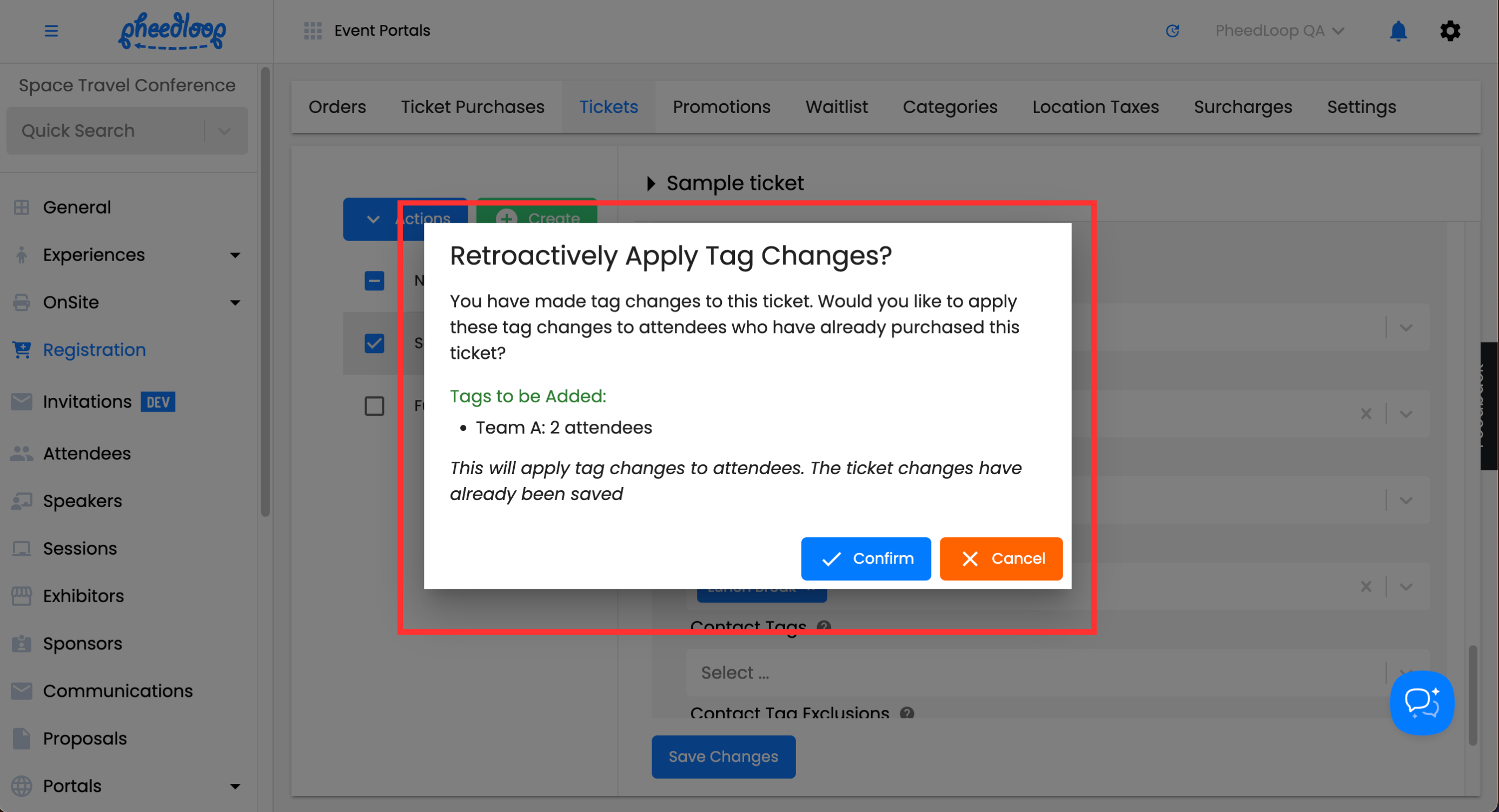This screenshot has width=1499, height=812.
Task: Switch to the Promotions tab
Action: click(x=721, y=107)
